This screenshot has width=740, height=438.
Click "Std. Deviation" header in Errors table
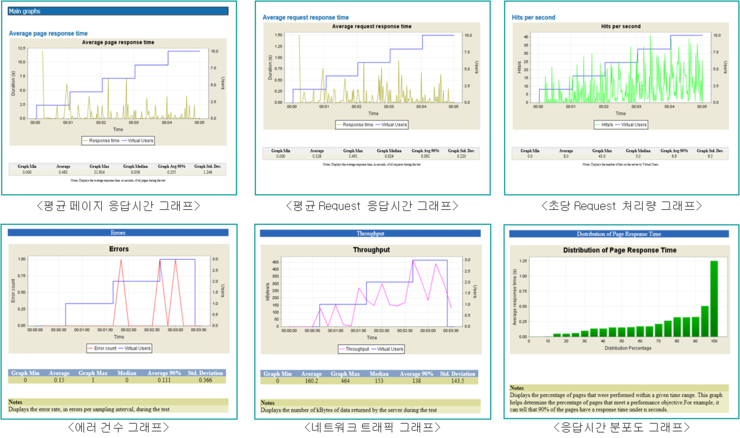pos(205,373)
